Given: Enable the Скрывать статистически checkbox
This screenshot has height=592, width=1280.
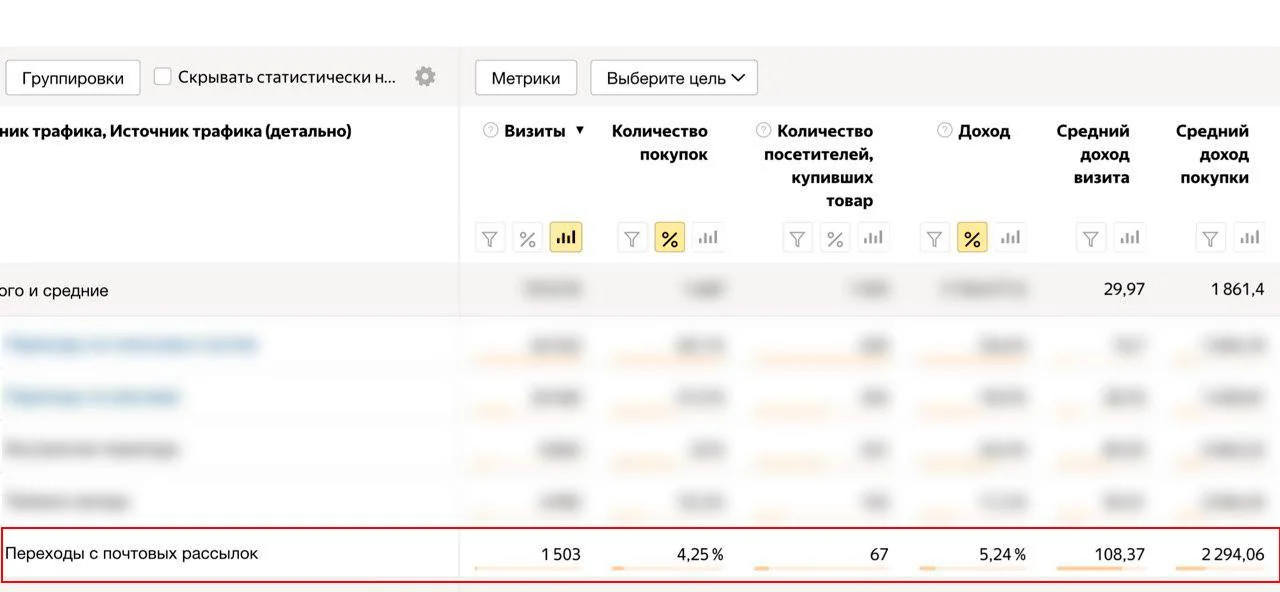Looking at the screenshot, I should (162, 74).
